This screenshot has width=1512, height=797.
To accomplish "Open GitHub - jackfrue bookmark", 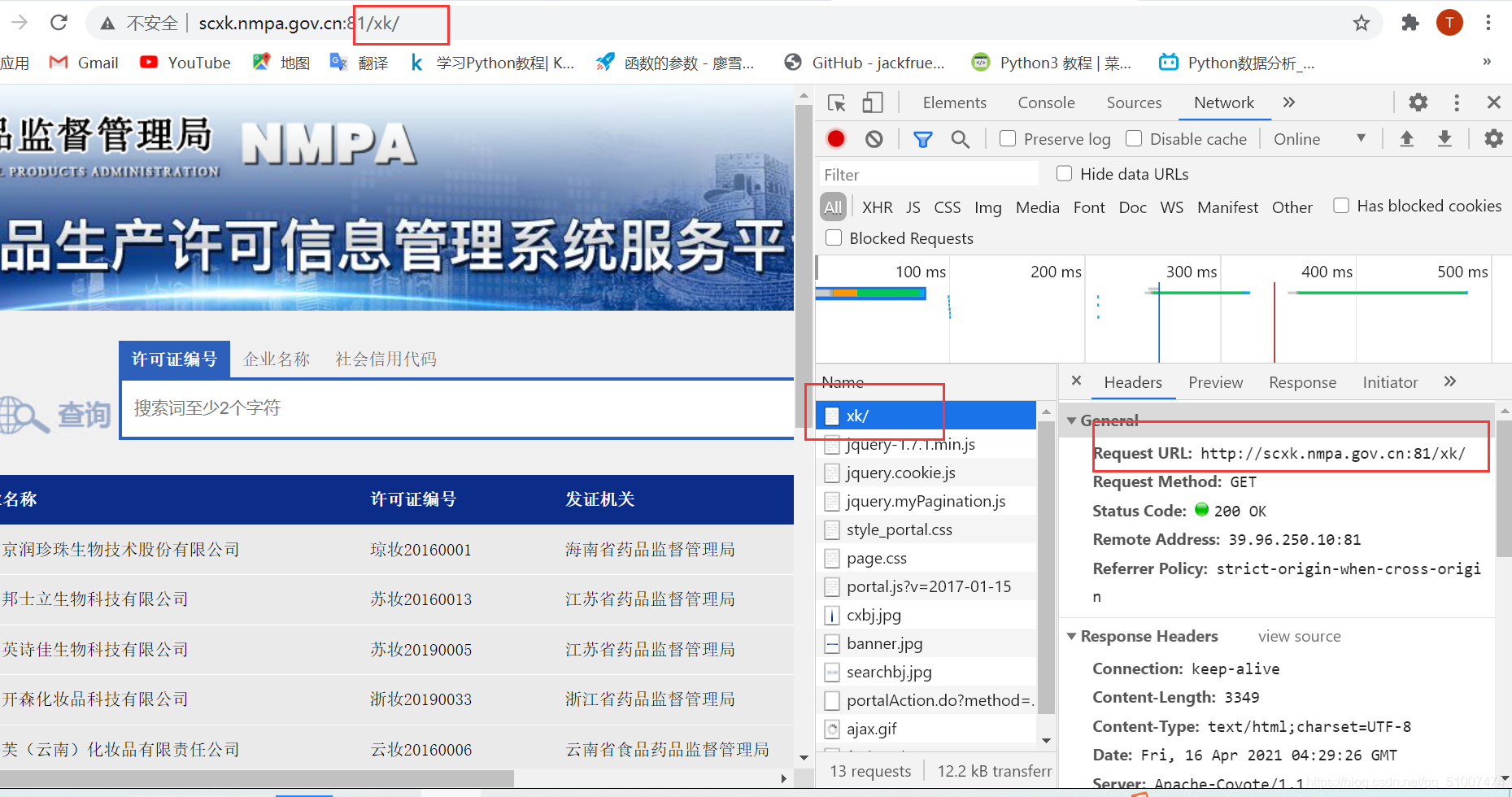I will click(864, 63).
